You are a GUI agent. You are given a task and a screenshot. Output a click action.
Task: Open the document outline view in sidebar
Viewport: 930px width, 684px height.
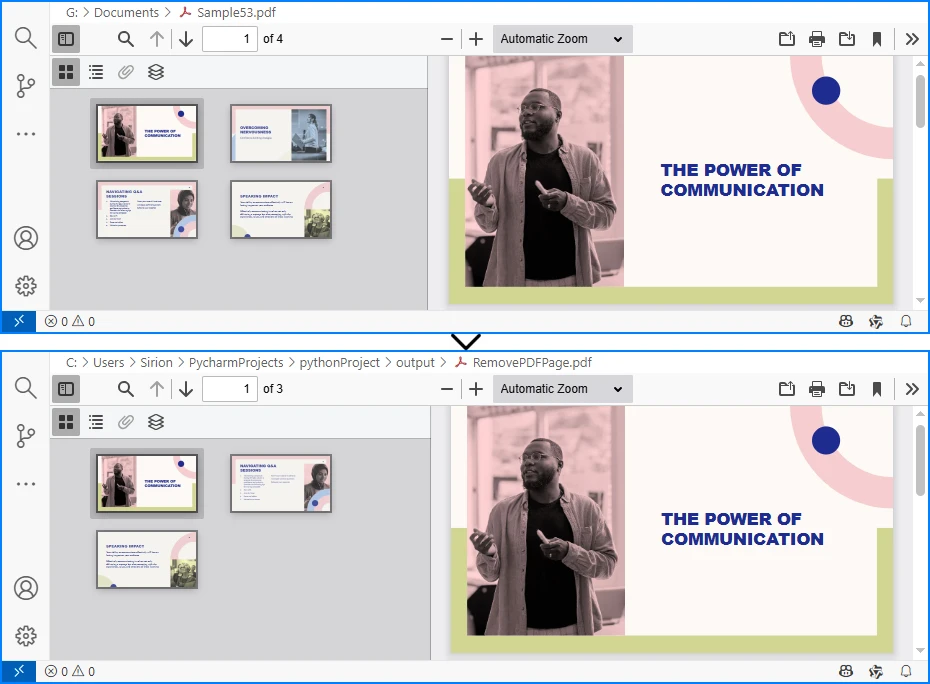tap(95, 71)
